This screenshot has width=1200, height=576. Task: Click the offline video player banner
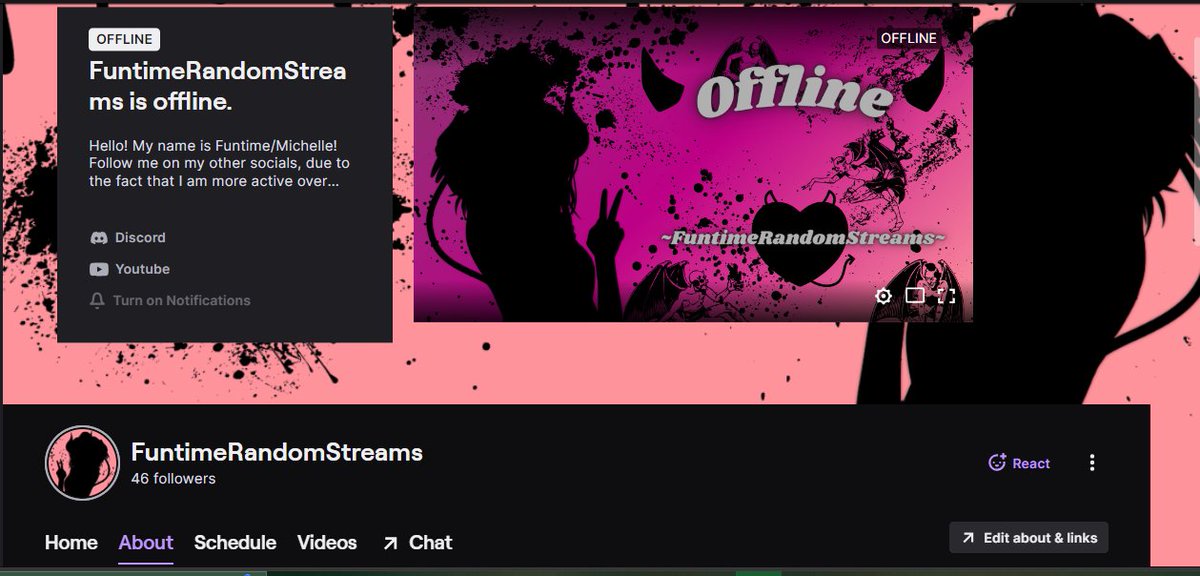(x=693, y=165)
